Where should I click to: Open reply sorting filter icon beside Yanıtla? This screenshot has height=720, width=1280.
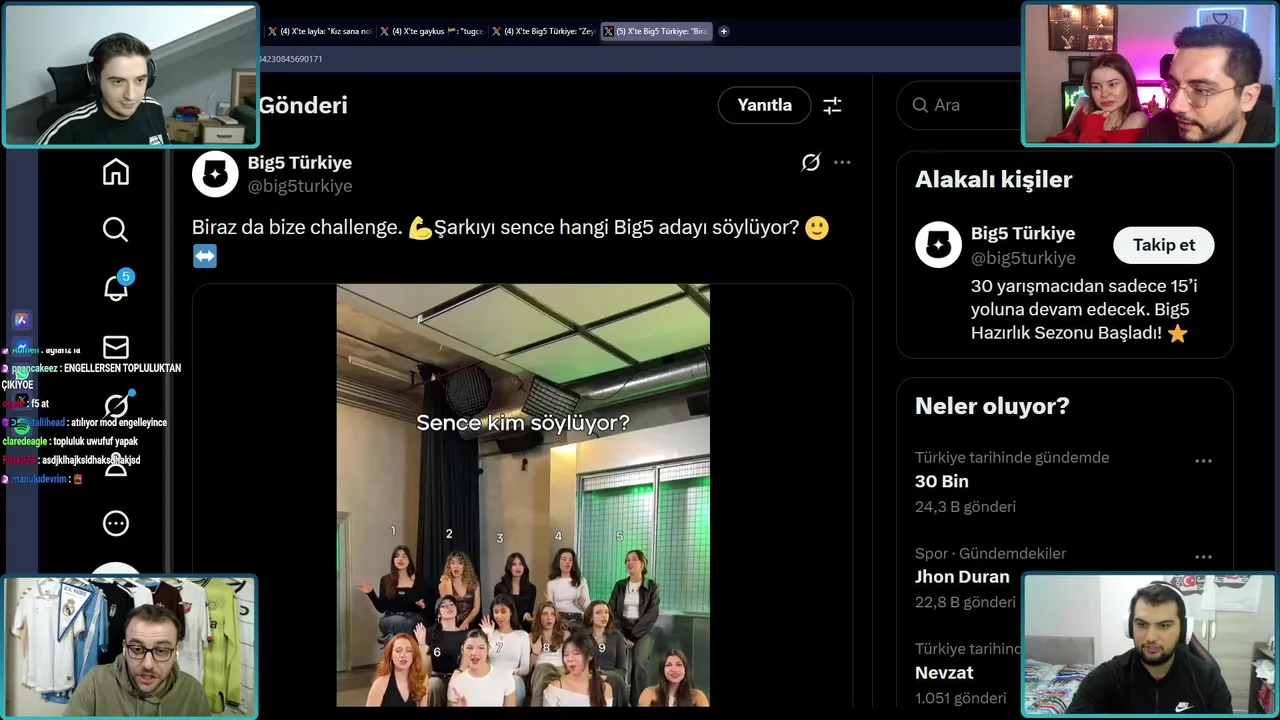[832, 105]
